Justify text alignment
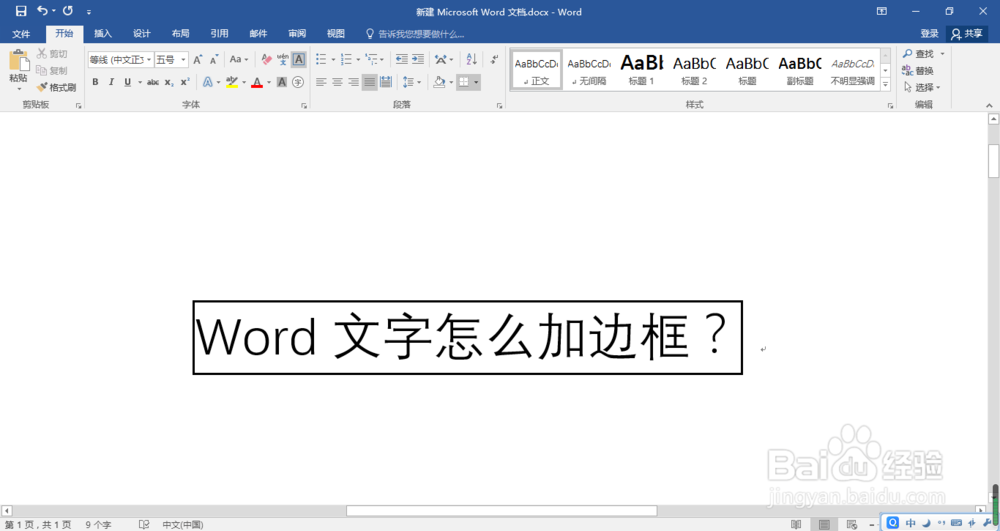1000x531 pixels. point(370,82)
